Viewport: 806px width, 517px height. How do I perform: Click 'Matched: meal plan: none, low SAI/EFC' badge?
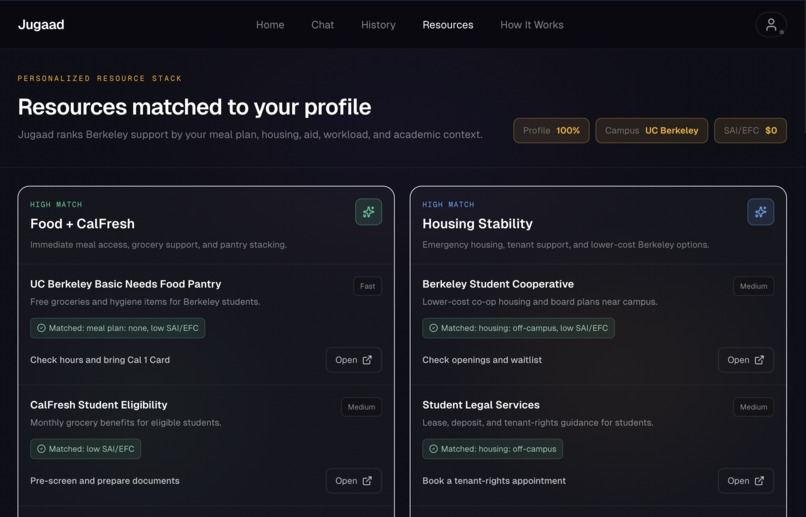click(118, 328)
